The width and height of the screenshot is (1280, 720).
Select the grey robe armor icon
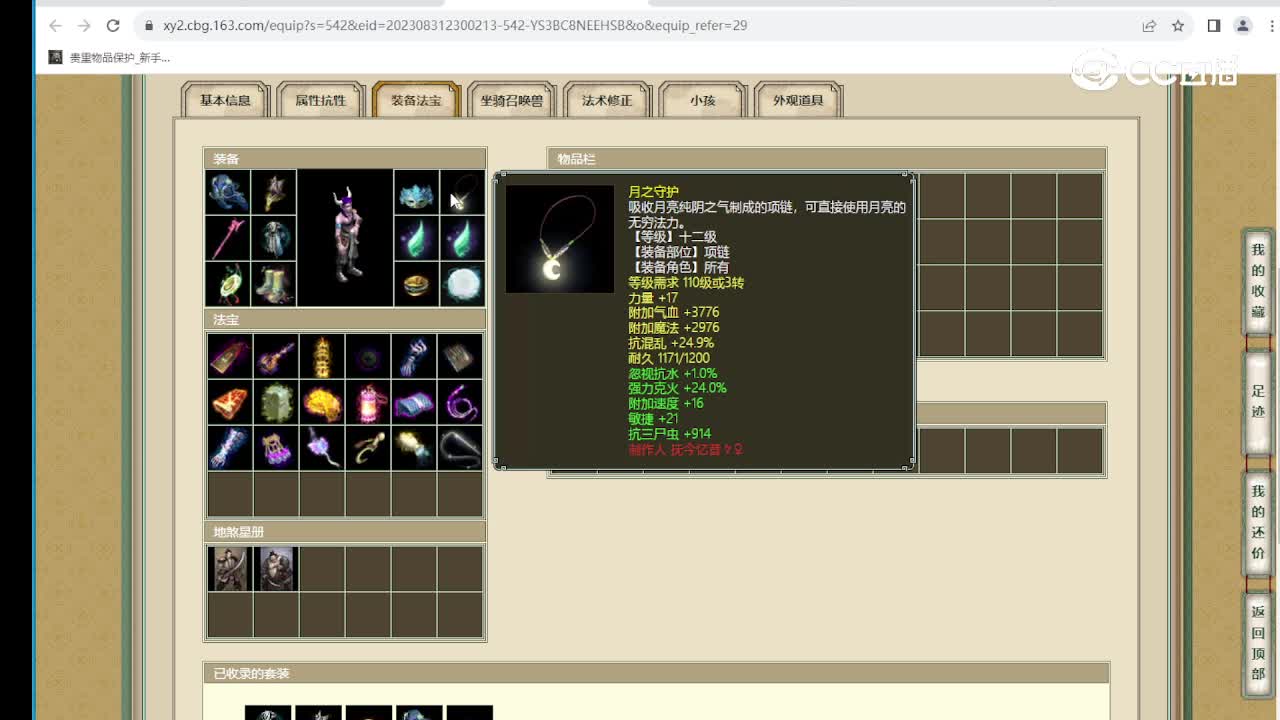(x=273, y=238)
